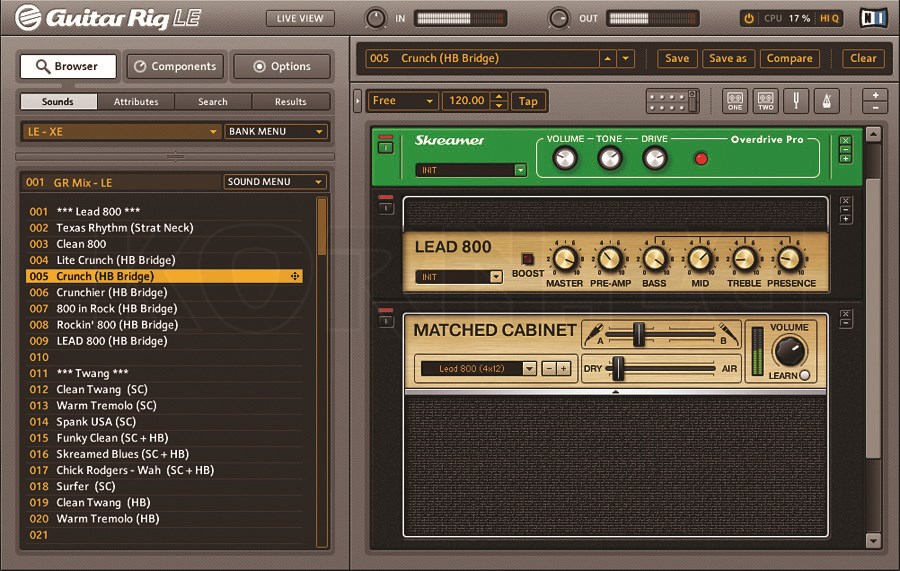The height and width of the screenshot is (571, 900).
Task: Click the Tap tempo button
Action: (528, 102)
